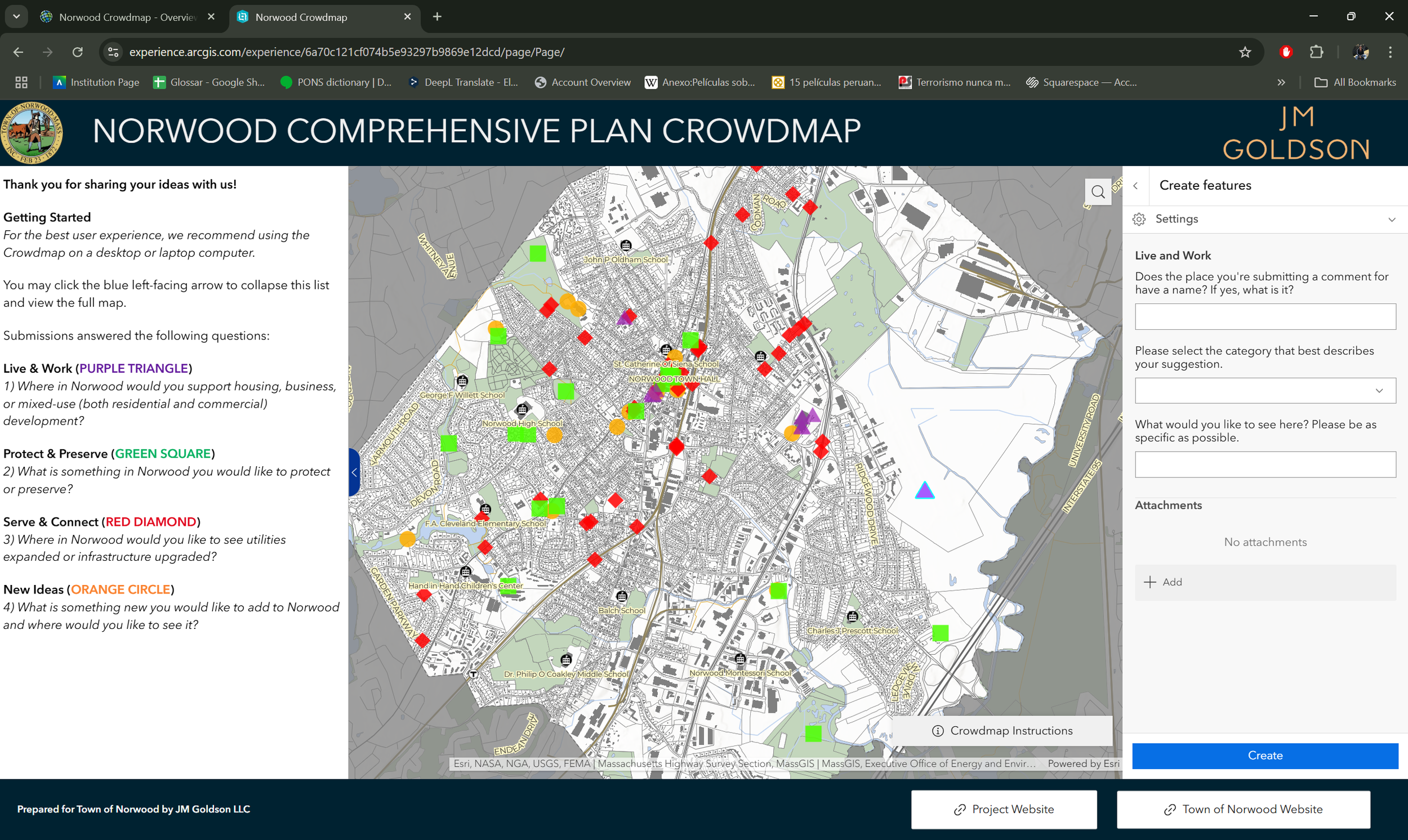Expand hidden bookmarks with the double-arrow chevron

tap(1281, 82)
